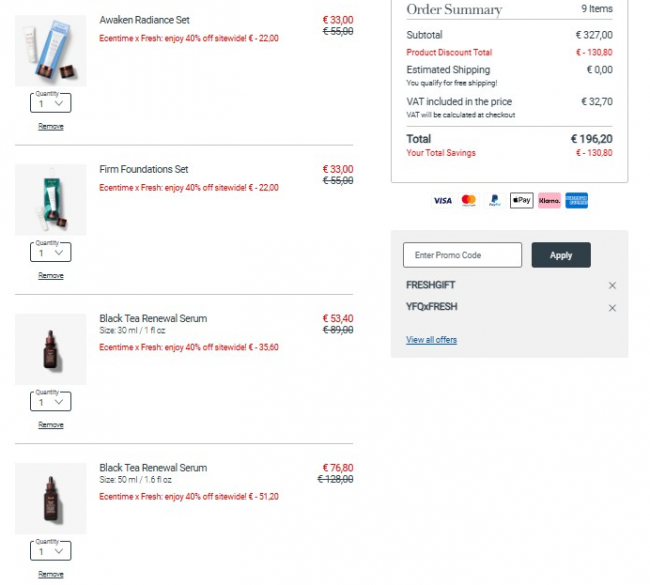This screenshot has width=650, height=585.
Task: Remove the YFQxFRESH promo code
Action: (x=612, y=308)
